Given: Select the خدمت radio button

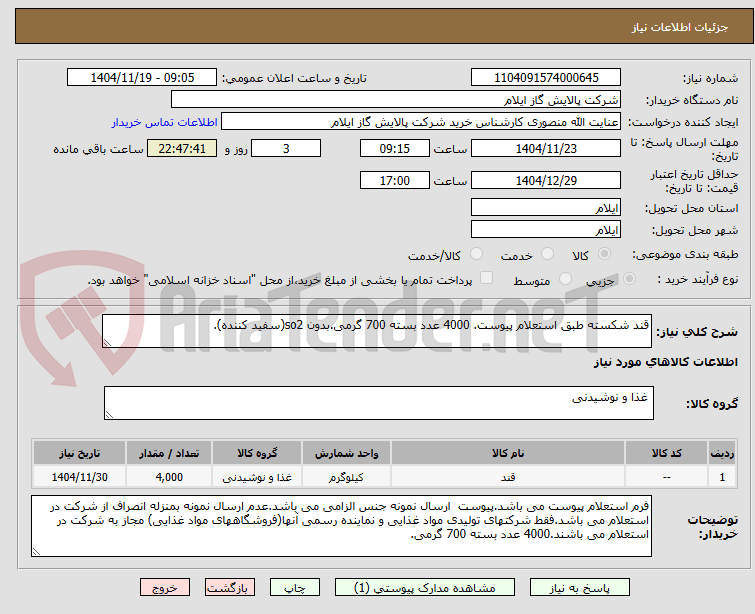Looking at the screenshot, I should click(x=547, y=254).
